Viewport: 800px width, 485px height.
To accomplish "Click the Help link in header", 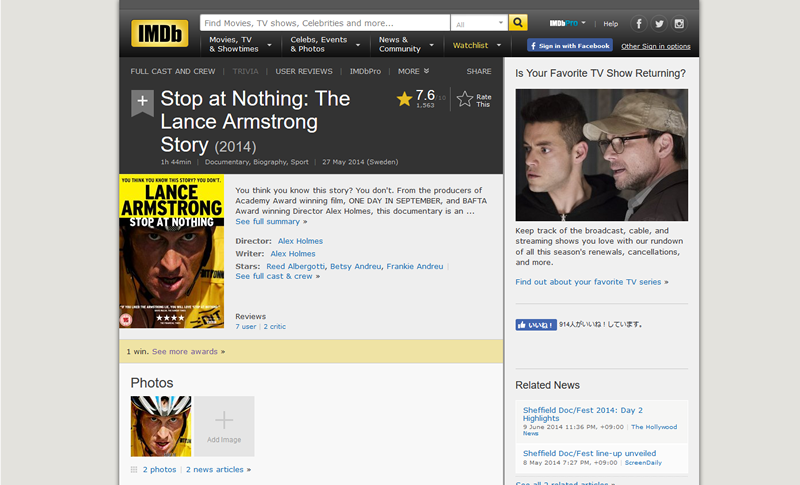I will coord(611,23).
